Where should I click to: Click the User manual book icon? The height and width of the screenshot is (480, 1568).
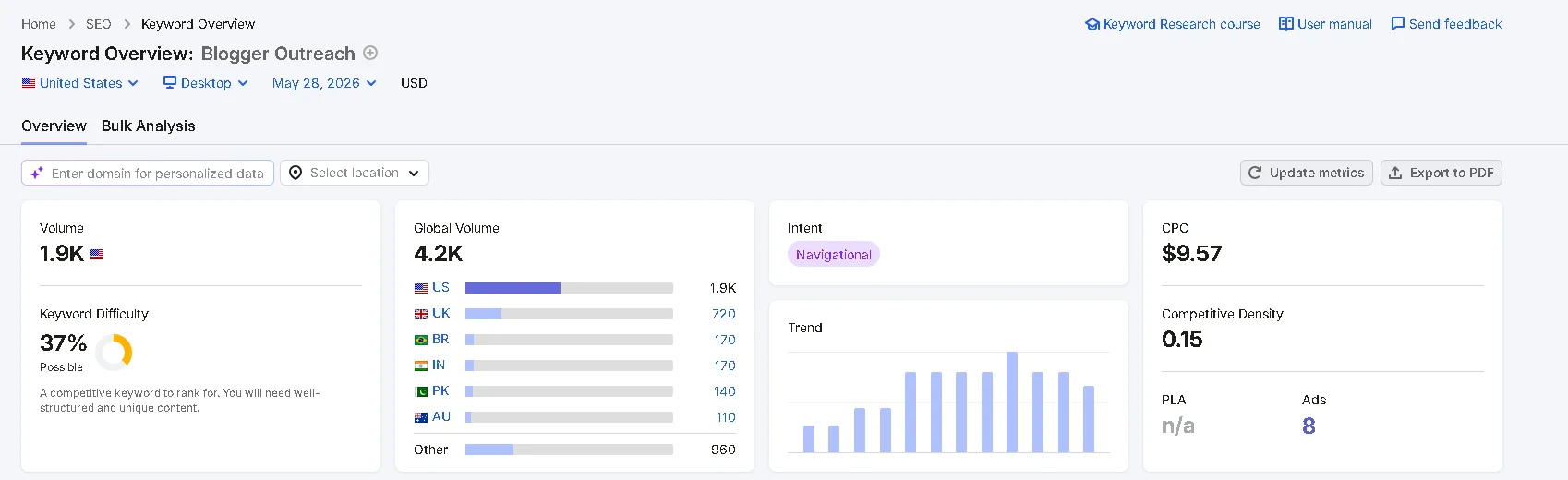click(x=1286, y=24)
